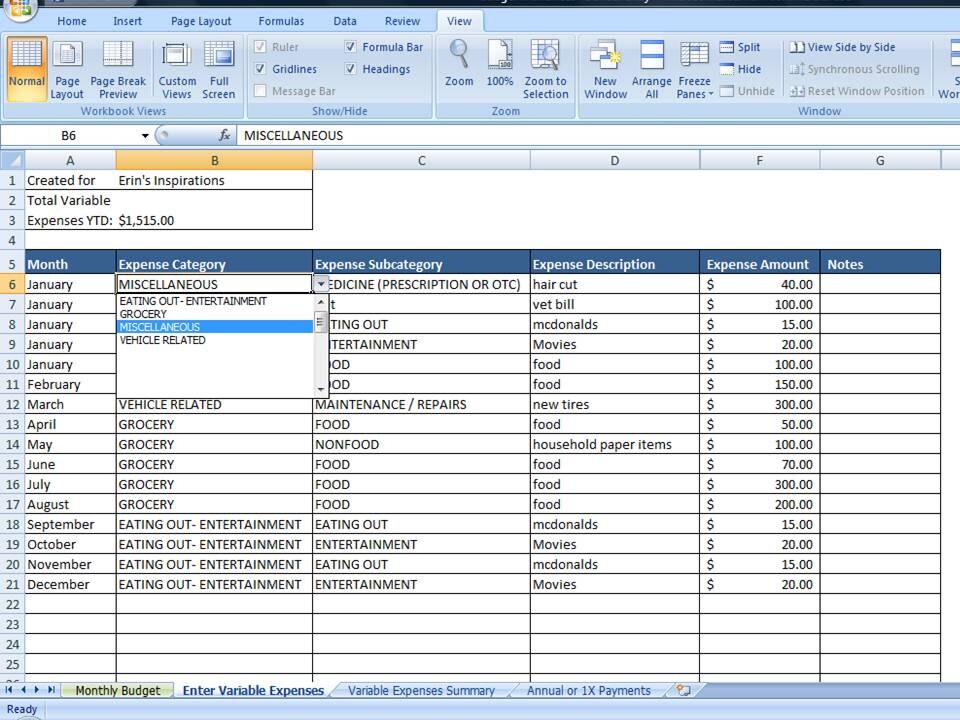Screen dimensions: 960x720
Task: Click the Name Box showing B6
Action: [69, 135]
